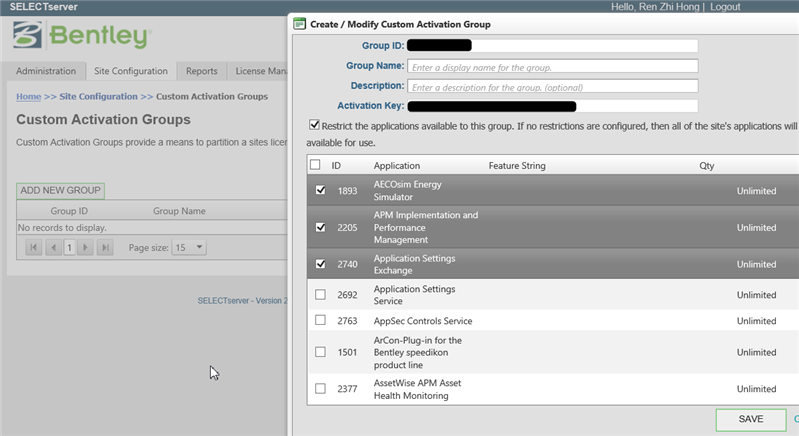Open the Administration tab
The image size is (799, 436).
[x=46, y=71]
